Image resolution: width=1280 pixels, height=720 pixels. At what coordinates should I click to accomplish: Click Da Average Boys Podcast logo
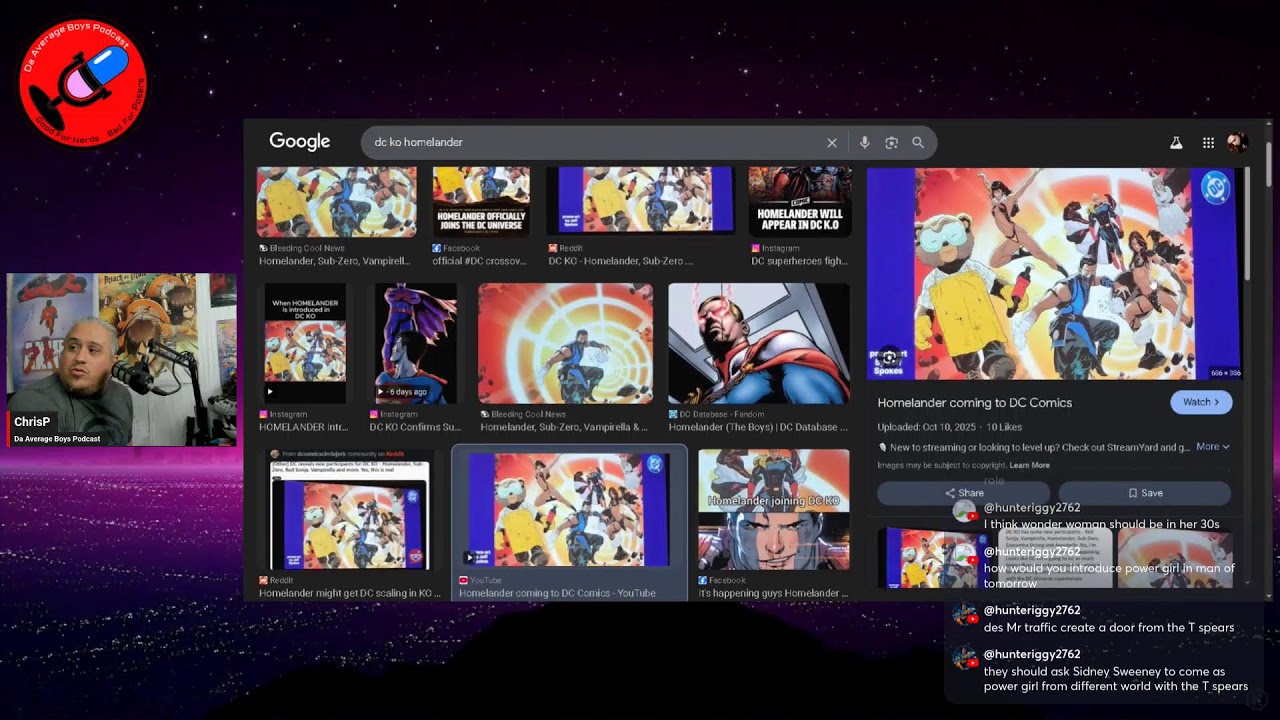coord(83,83)
